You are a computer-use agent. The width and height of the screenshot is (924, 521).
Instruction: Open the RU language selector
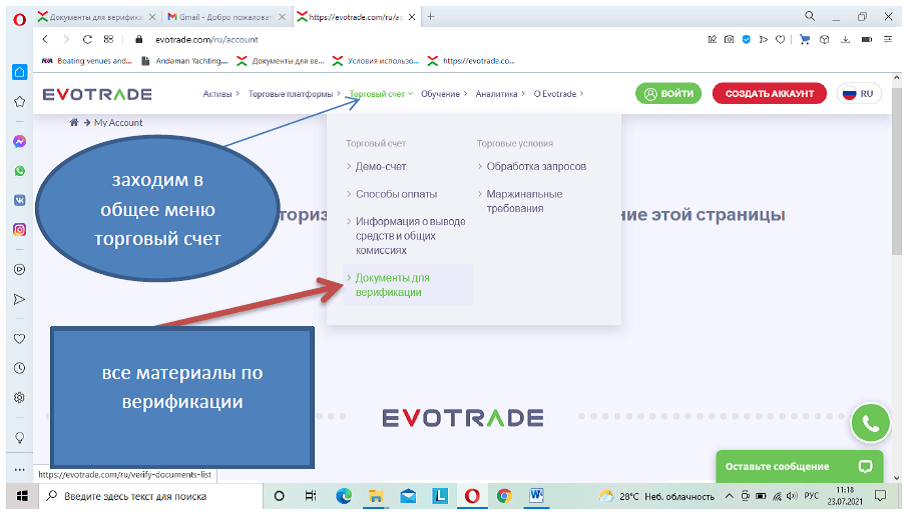pyautogui.click(x=859, y=94)
